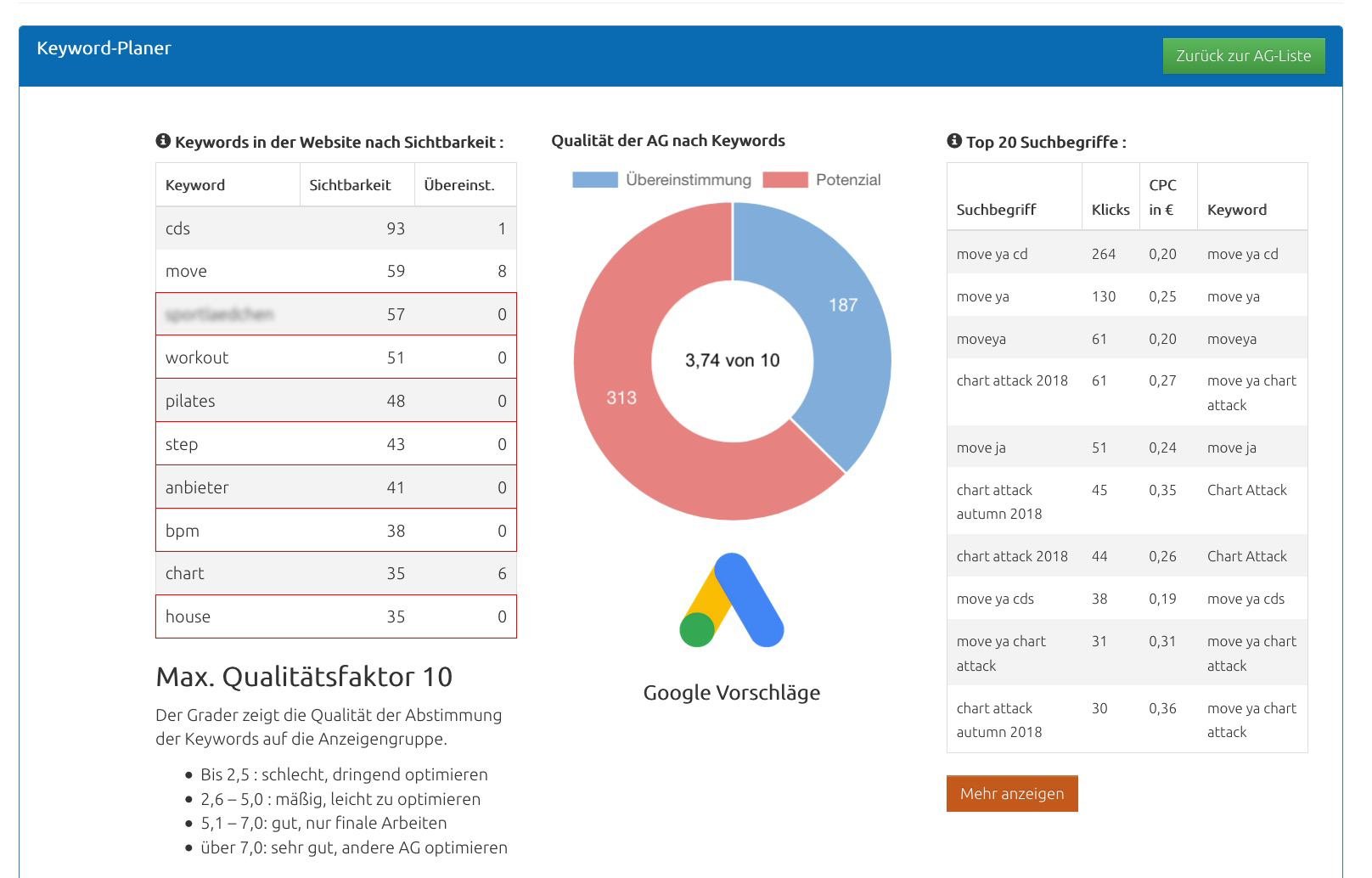This screenshot has width=1372, height=878.
Task: Select the 'bpm' keyword row
Action: (336, 531)
